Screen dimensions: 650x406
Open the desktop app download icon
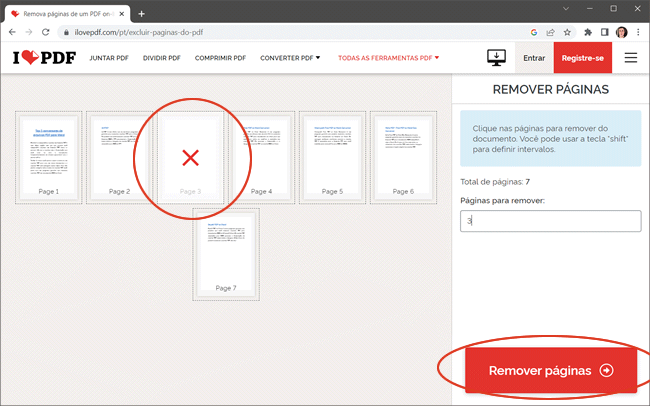pyautogui.click(x=497, y=58)
